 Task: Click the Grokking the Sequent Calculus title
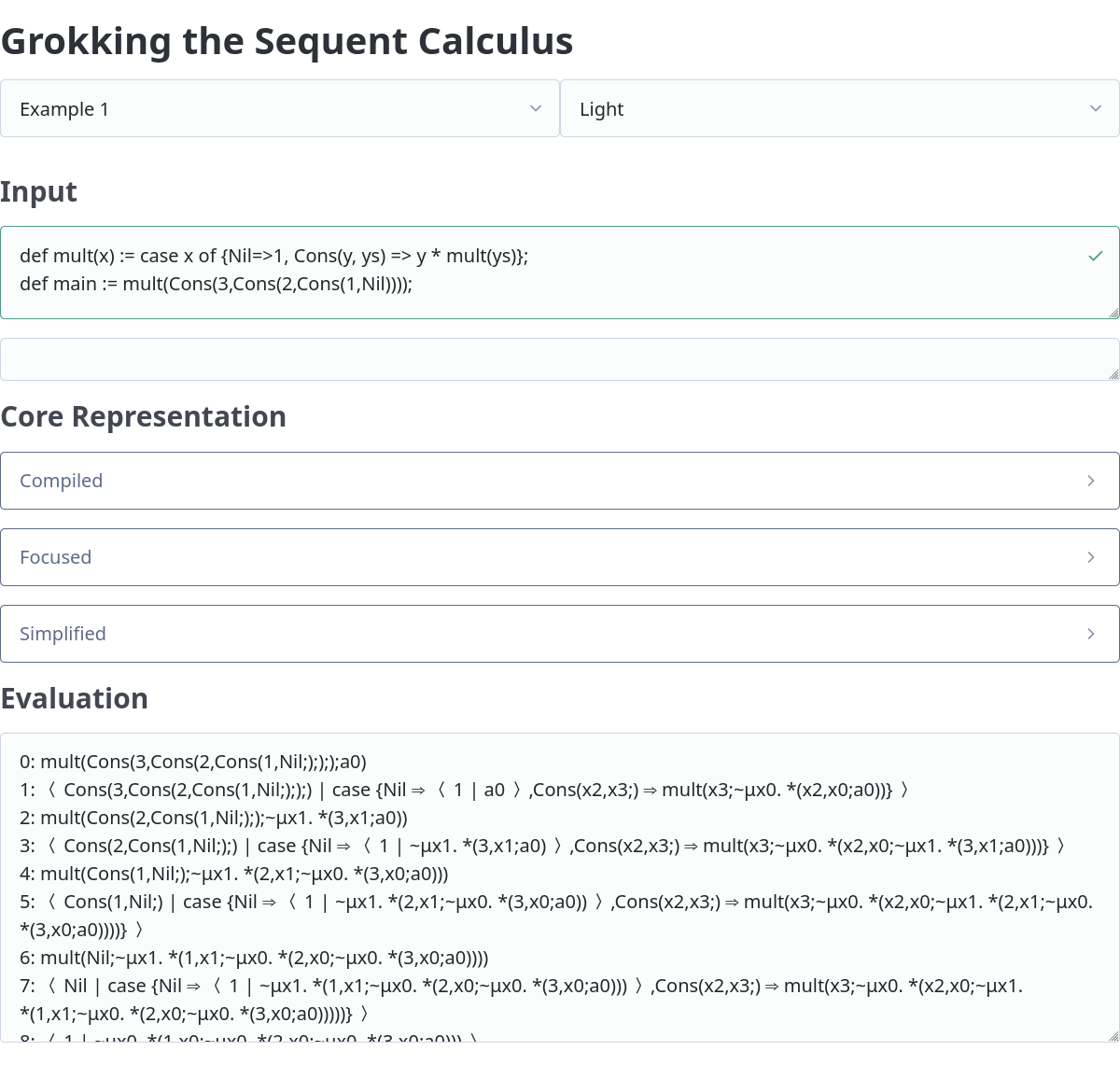(x=287, y=41)
